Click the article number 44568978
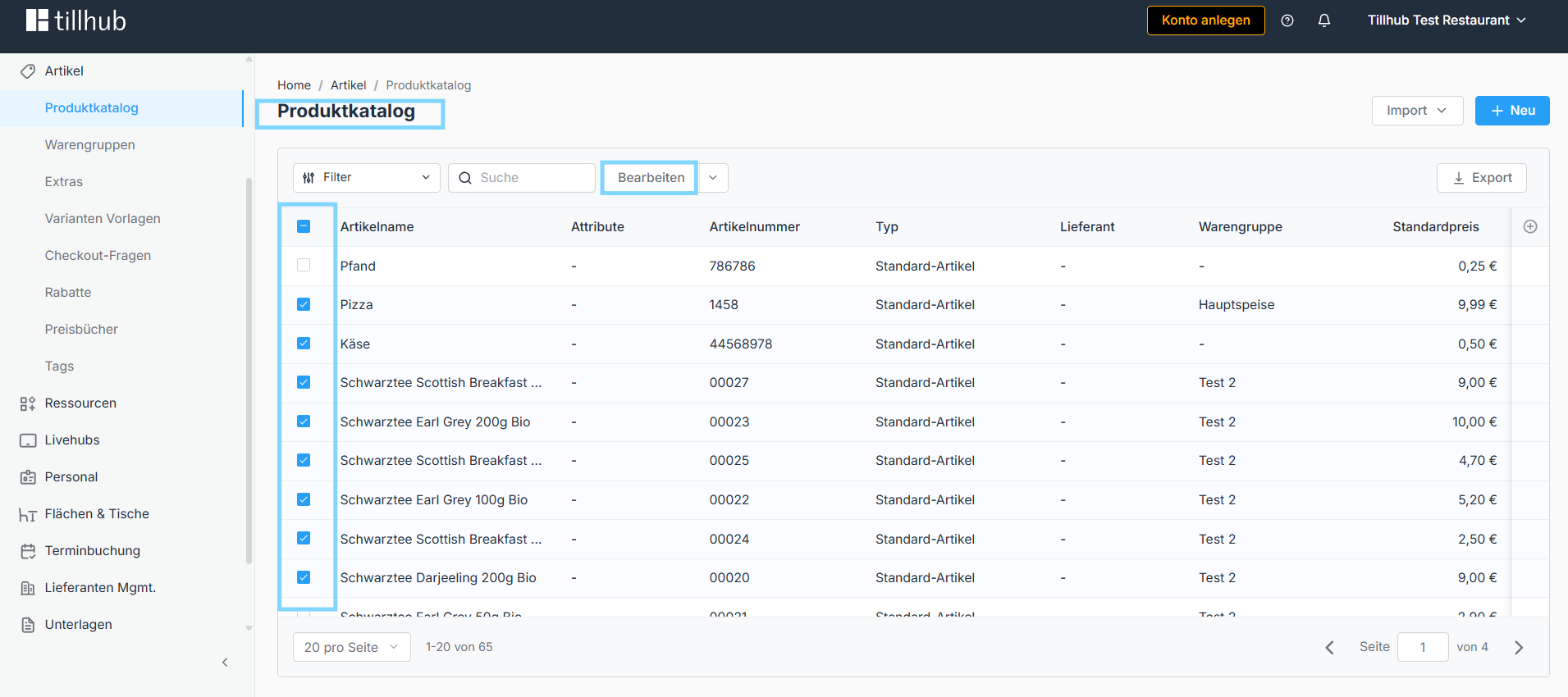This screenshot has width=1568, height=697. point(741,344)
